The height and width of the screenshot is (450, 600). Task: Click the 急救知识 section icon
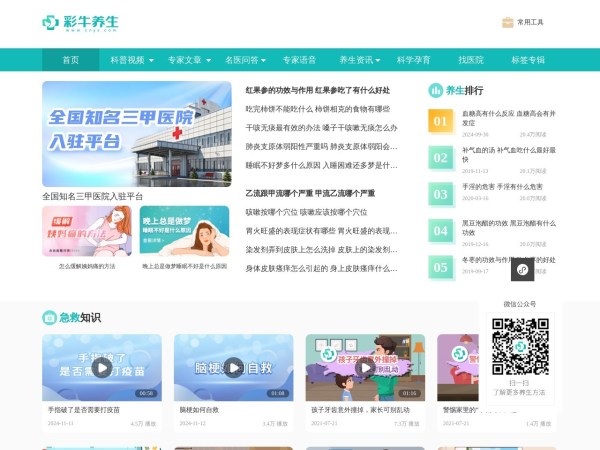(x=49, y=317)
